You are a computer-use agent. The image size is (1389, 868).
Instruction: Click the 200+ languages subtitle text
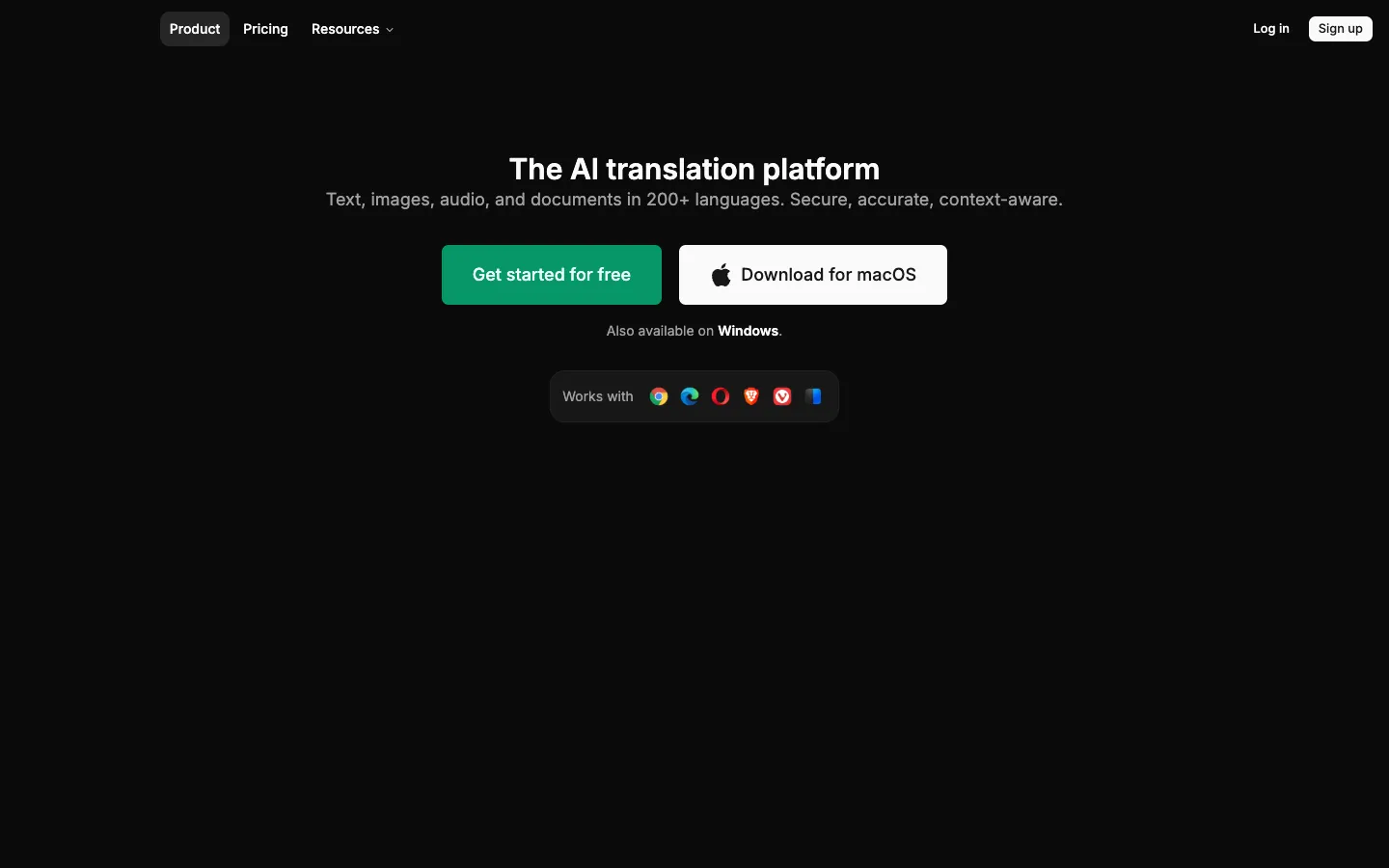694,200
